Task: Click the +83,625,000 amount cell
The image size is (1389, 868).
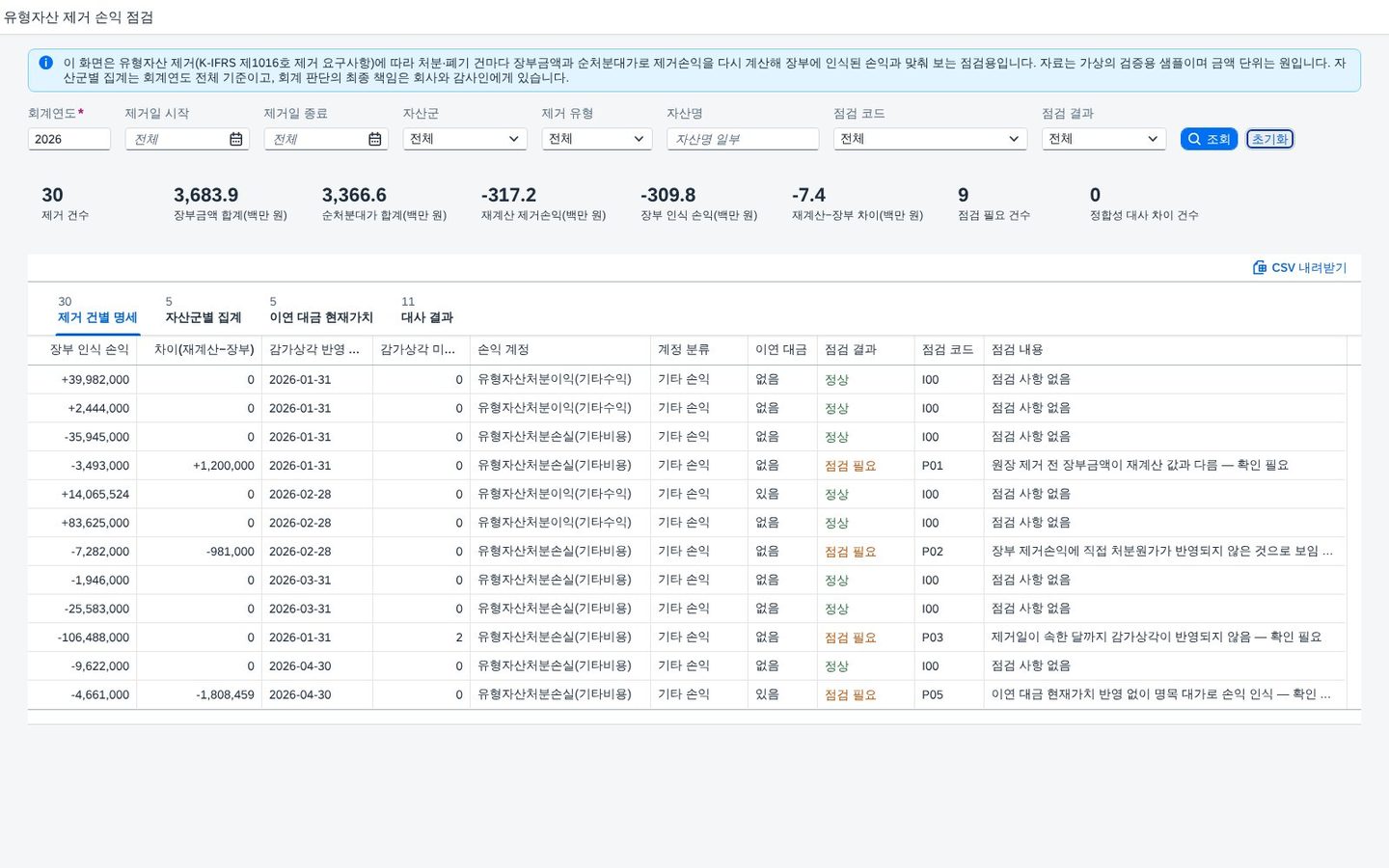Action: 83,523
